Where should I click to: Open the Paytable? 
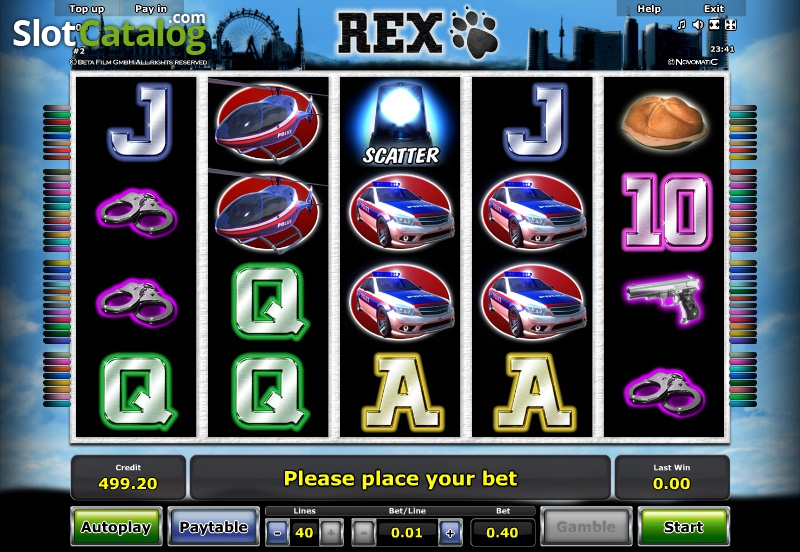[x=213, y=526]
